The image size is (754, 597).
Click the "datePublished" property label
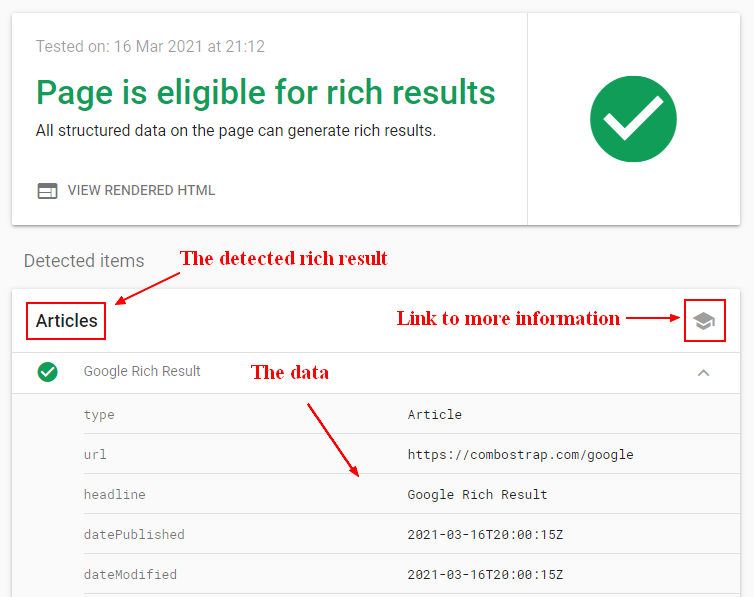coord(134,534)
